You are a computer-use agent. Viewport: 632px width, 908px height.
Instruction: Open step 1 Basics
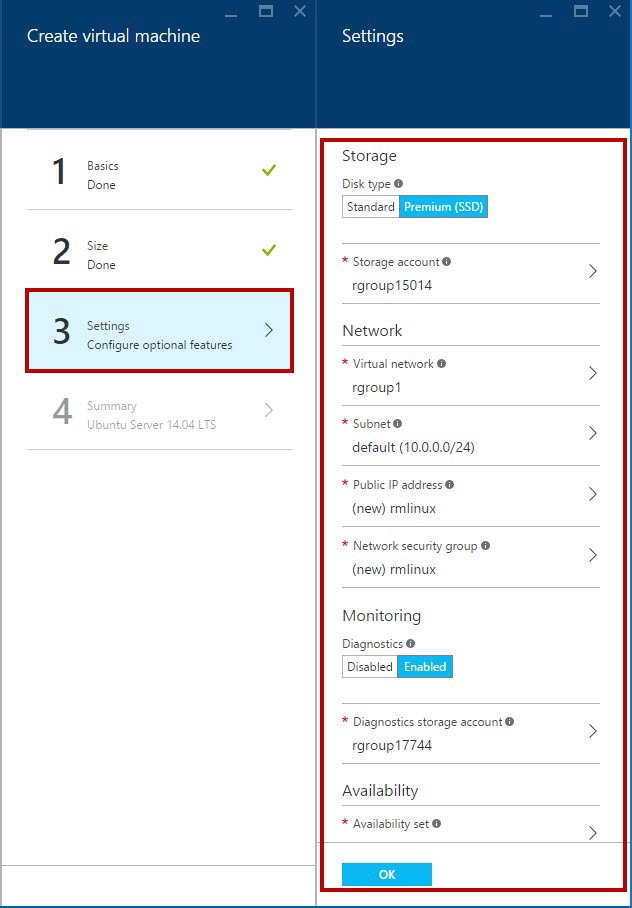click(x=159, y=170)
